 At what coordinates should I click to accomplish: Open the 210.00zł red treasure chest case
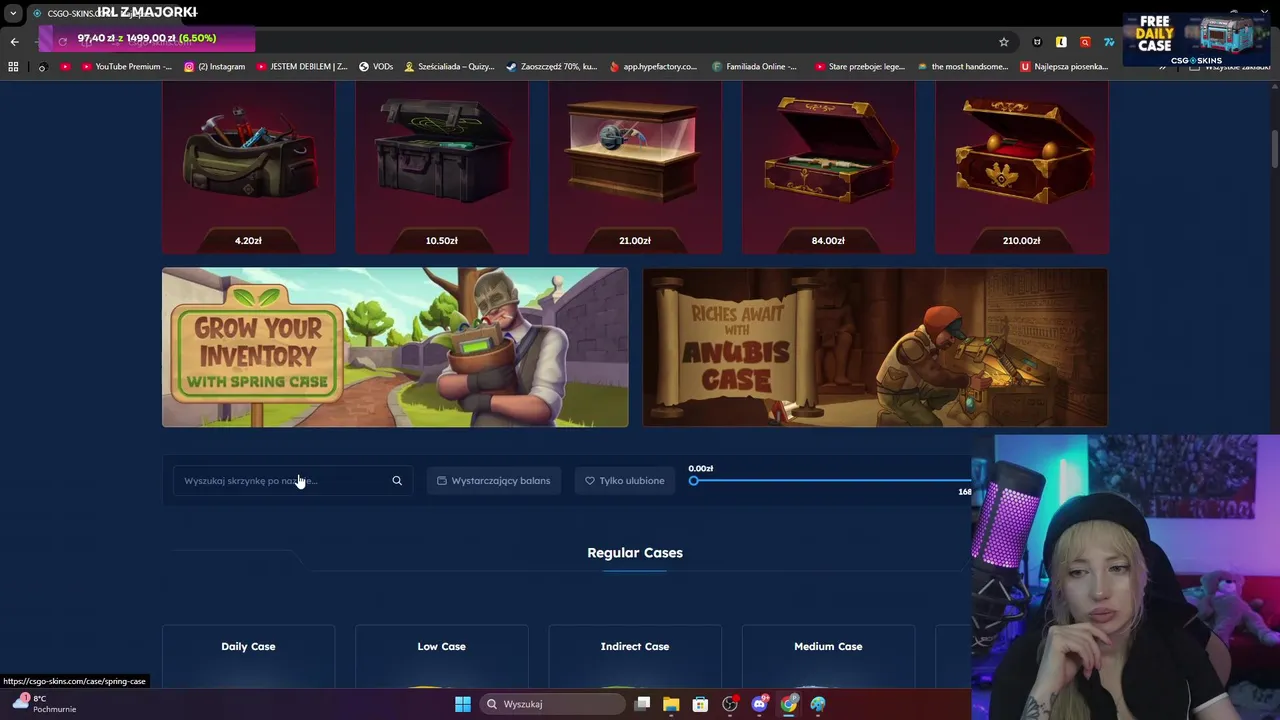pos(1021,167)
